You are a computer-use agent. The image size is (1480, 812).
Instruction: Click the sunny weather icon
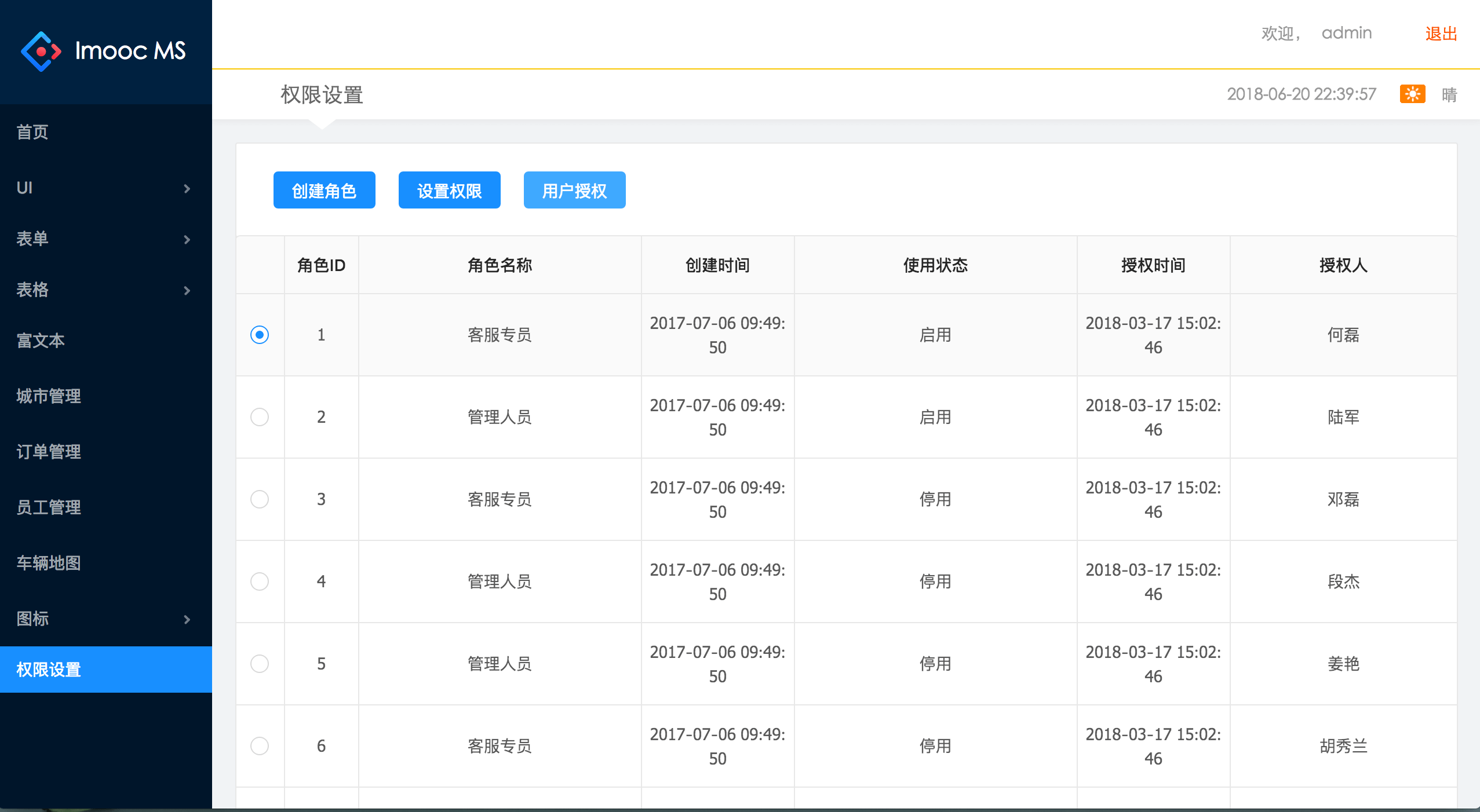point(1412,94)
